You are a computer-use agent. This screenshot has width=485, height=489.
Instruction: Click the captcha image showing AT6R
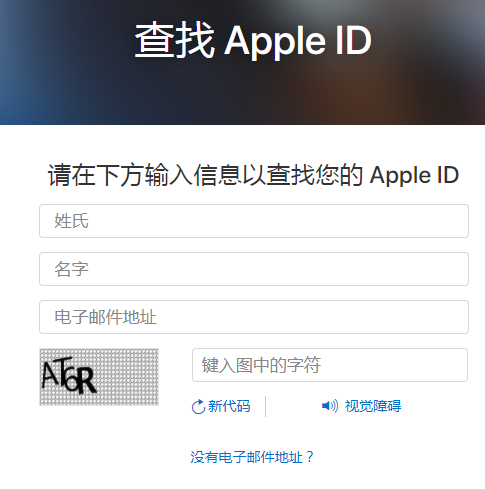[x=99, y=377]
